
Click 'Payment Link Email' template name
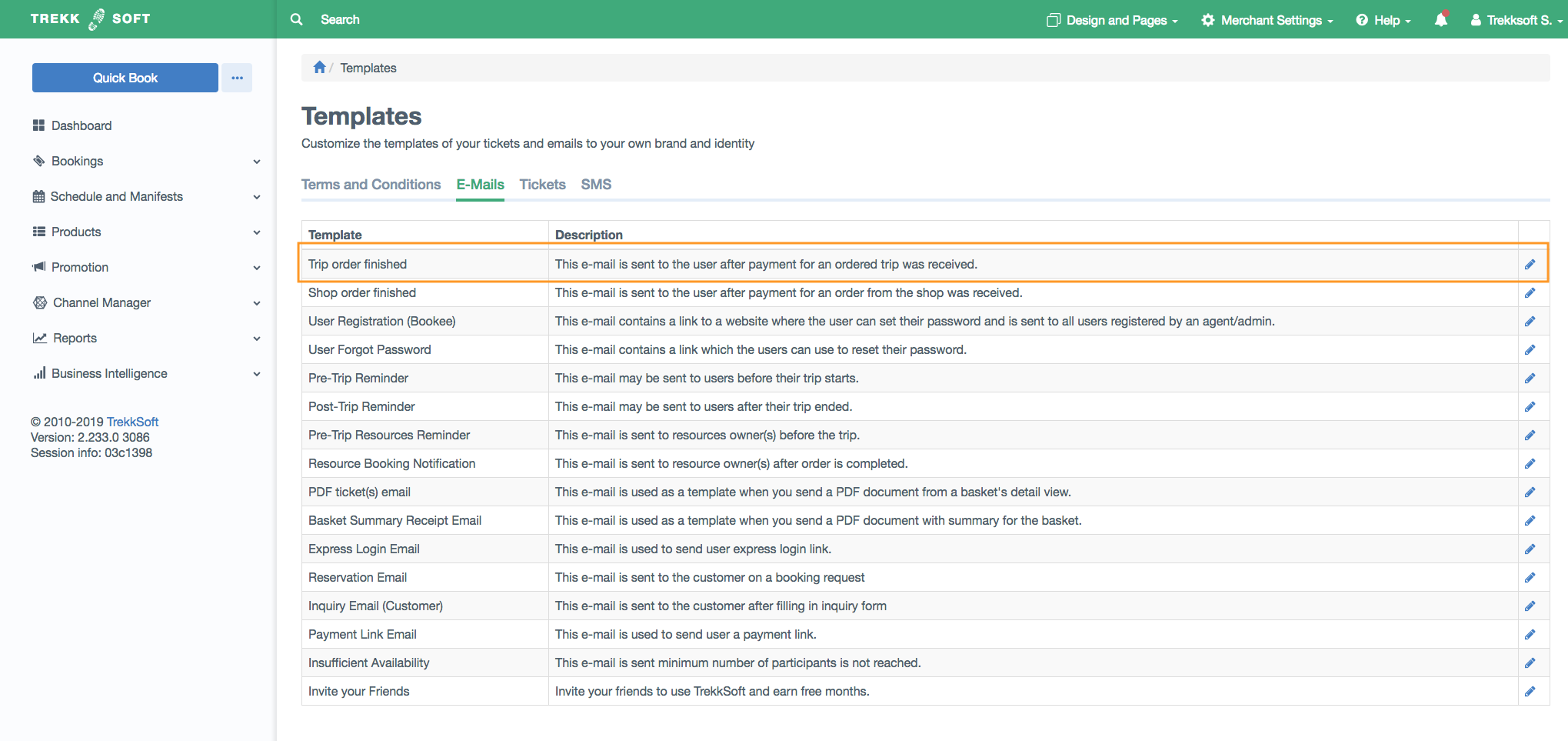(362, 634)
